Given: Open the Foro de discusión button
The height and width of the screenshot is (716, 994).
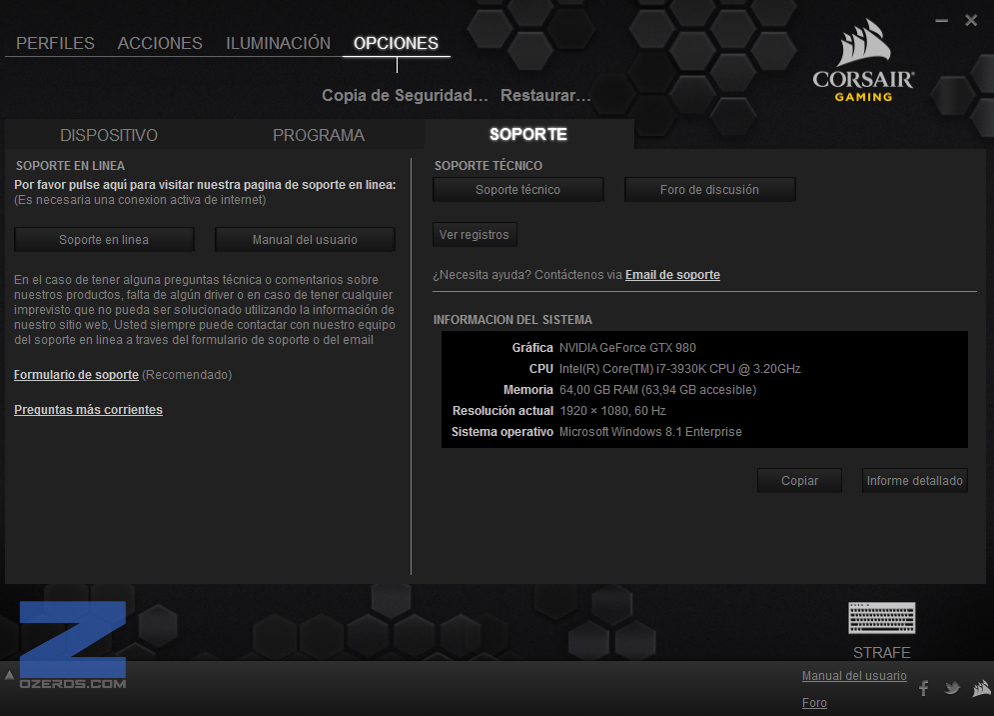Looking at the screenshot, I should point(709,190).
